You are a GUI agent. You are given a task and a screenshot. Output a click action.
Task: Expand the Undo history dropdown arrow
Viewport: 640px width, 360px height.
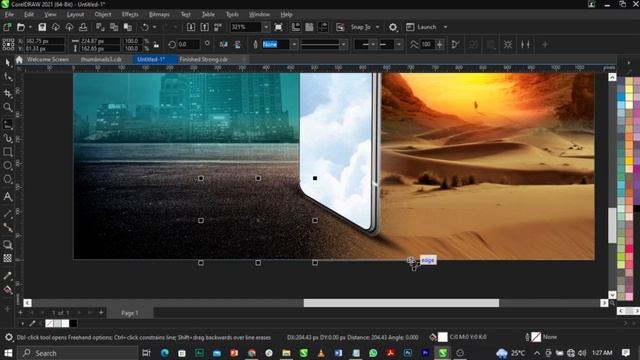click(154, 27)
